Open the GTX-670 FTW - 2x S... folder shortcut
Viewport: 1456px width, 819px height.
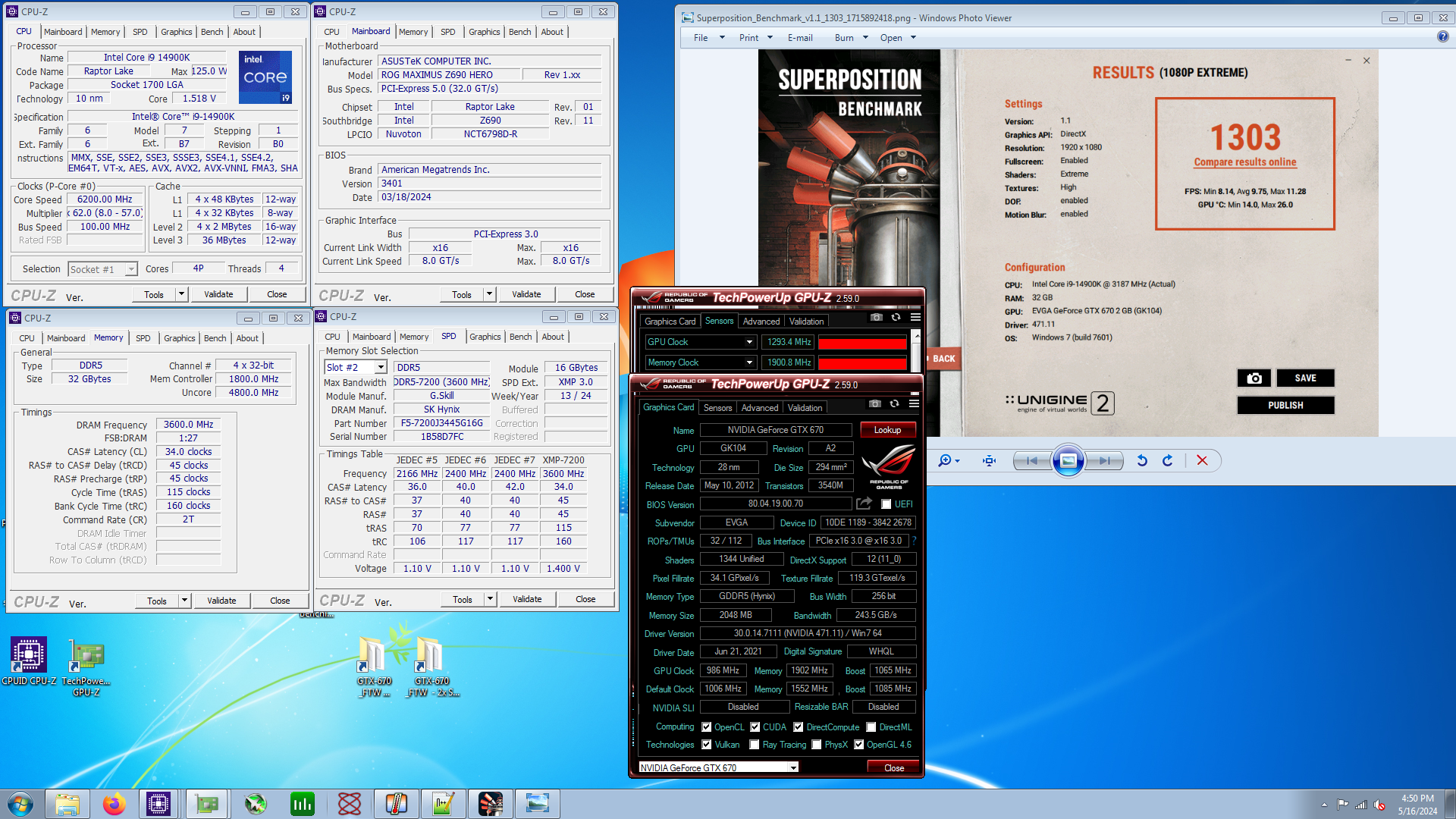tap(432, 667)
